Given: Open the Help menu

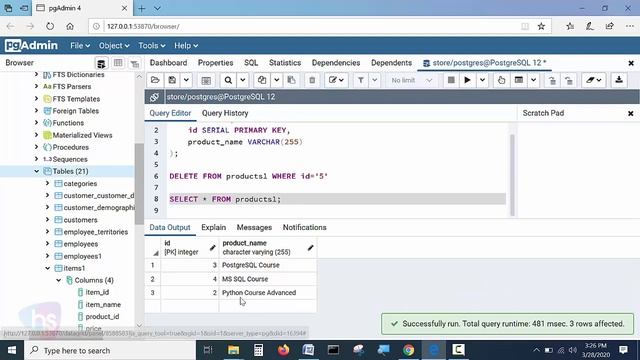Looking at the screenshot, I should click(x=186, y=46).
